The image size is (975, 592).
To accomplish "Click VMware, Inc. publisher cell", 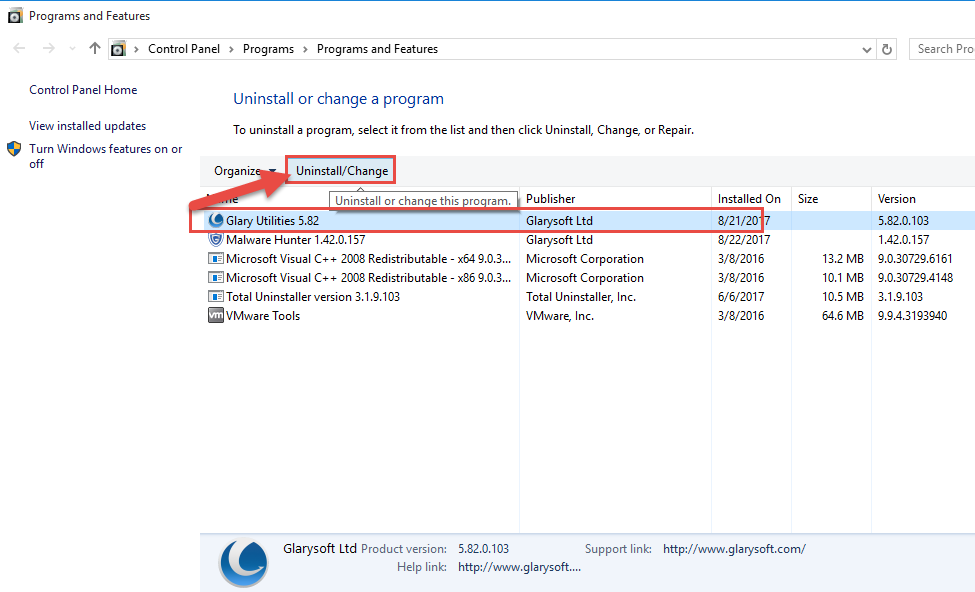I will click(560, 315).
